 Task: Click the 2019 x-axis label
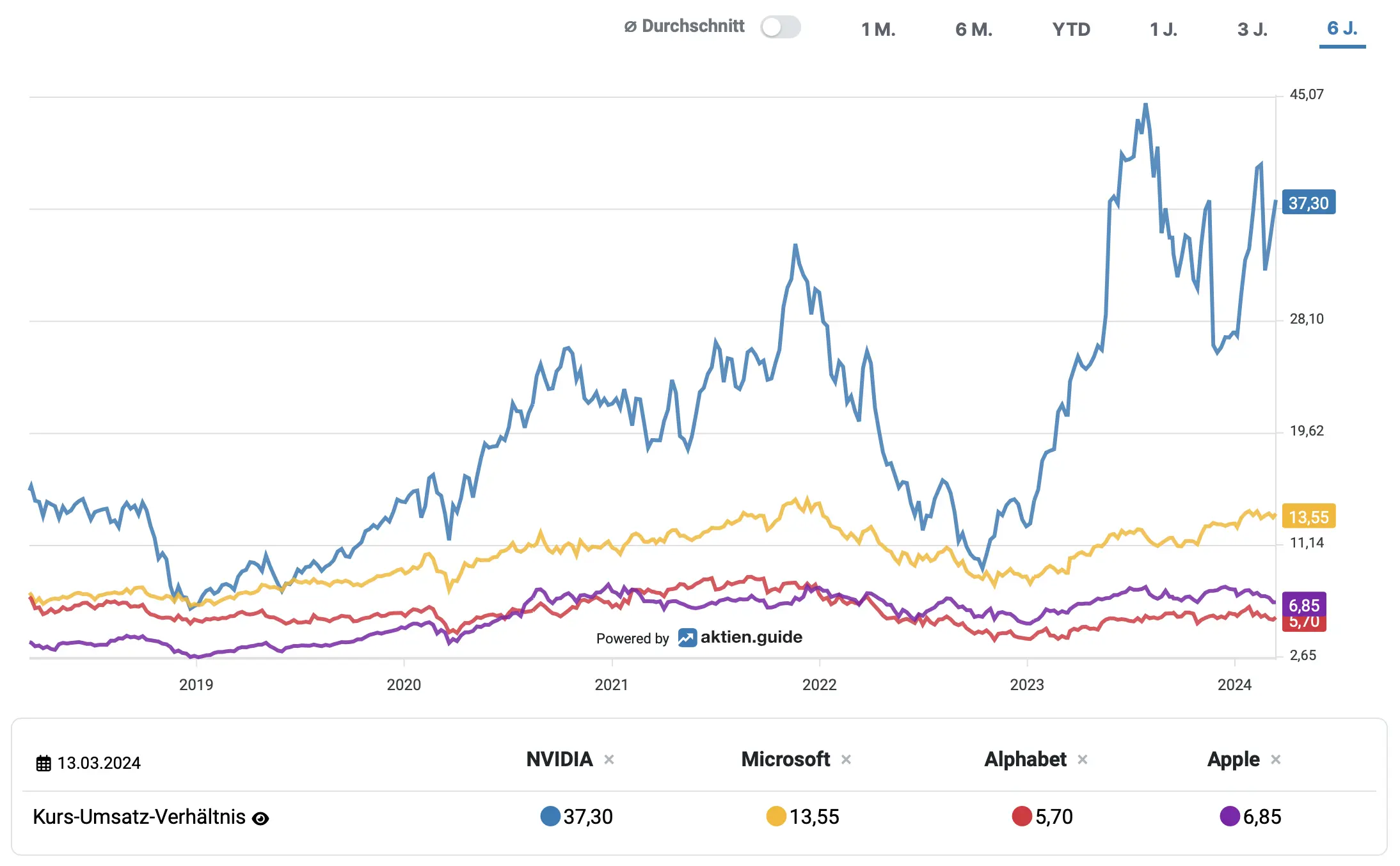196,684
